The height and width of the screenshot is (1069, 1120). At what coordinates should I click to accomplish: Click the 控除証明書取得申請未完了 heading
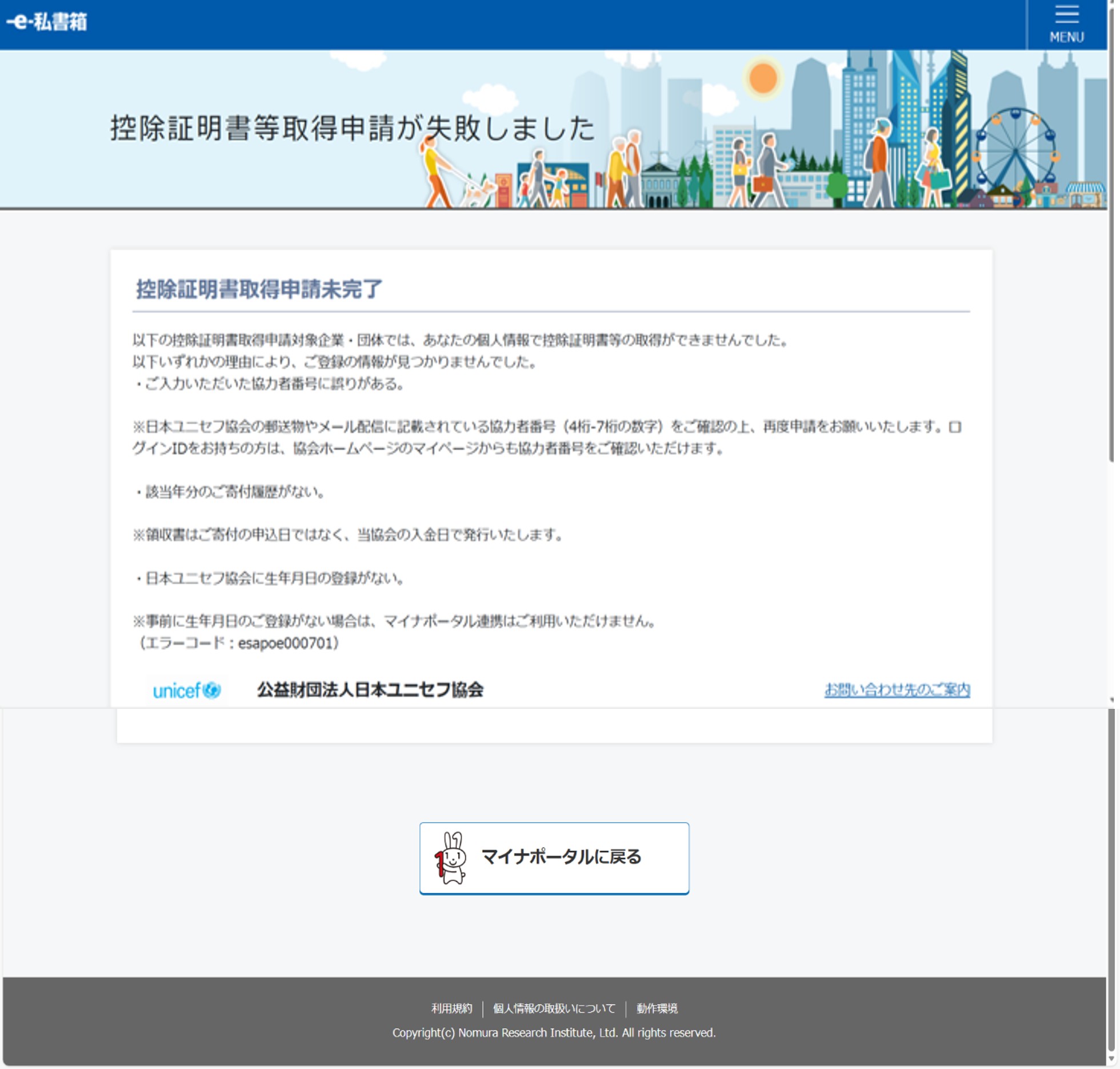point(259,289)
